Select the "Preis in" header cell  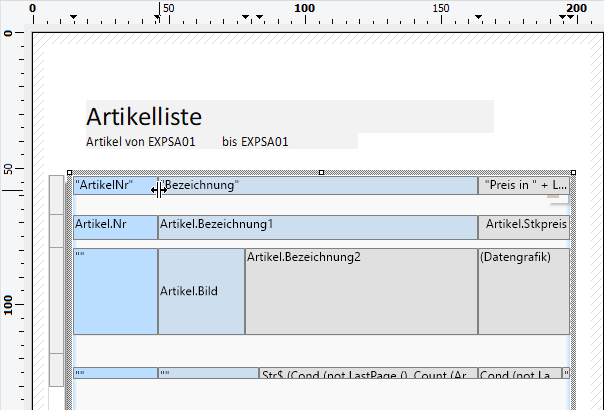[524, 186]
